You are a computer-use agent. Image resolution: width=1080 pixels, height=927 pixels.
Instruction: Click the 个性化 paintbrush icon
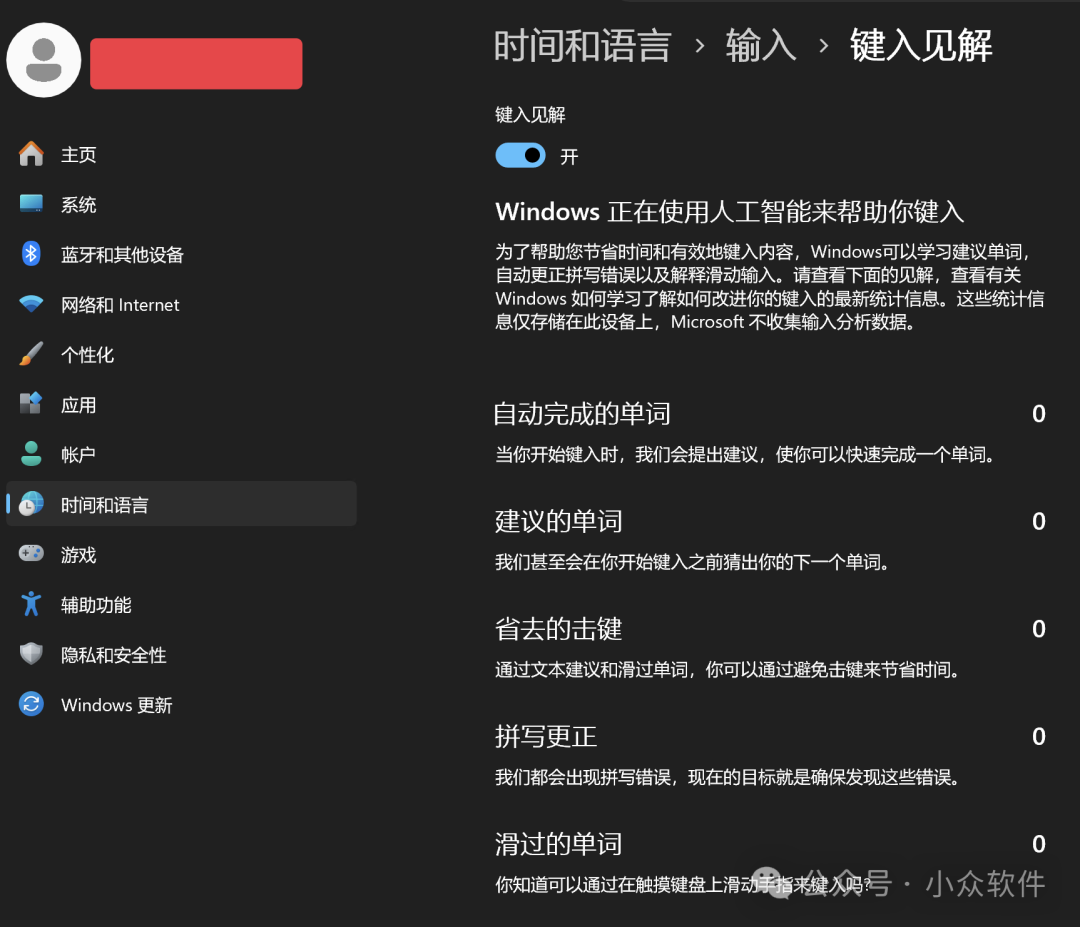point(33,354)
